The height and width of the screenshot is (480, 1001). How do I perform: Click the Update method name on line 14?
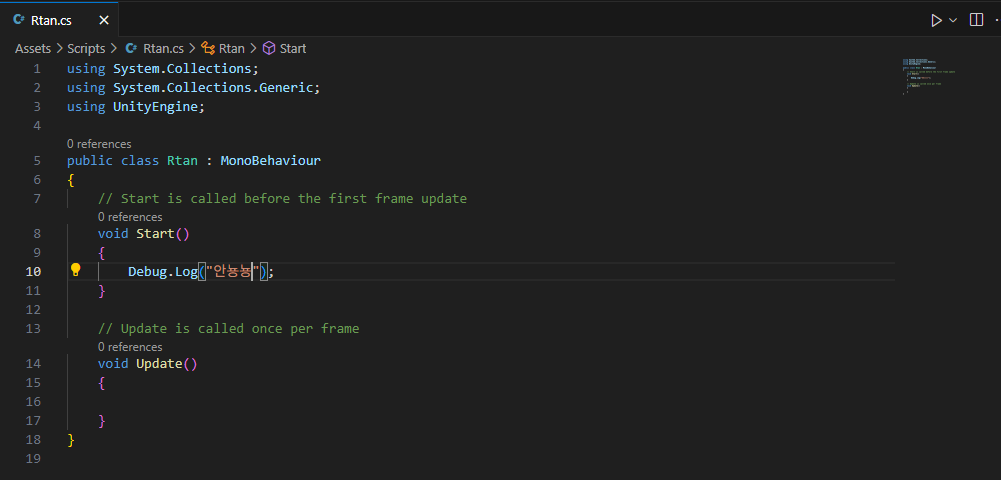point(159,364)
